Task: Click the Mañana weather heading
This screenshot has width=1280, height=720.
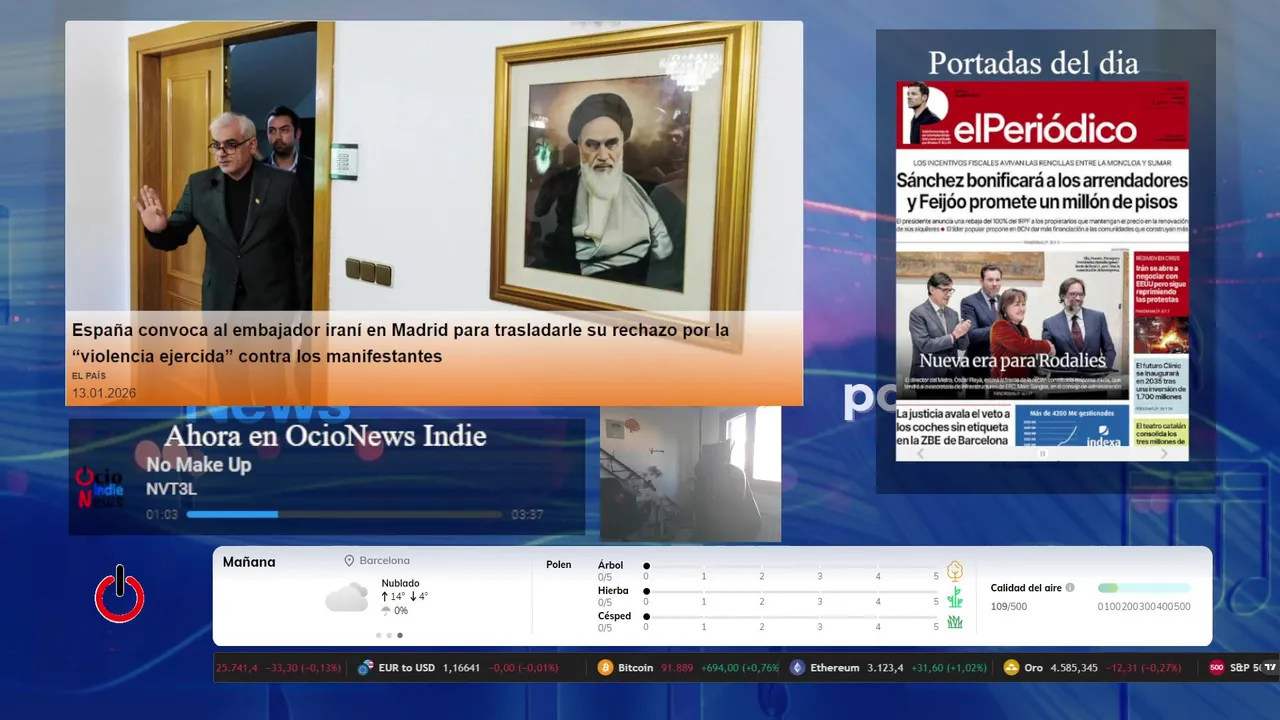Action: pos(249,562)
